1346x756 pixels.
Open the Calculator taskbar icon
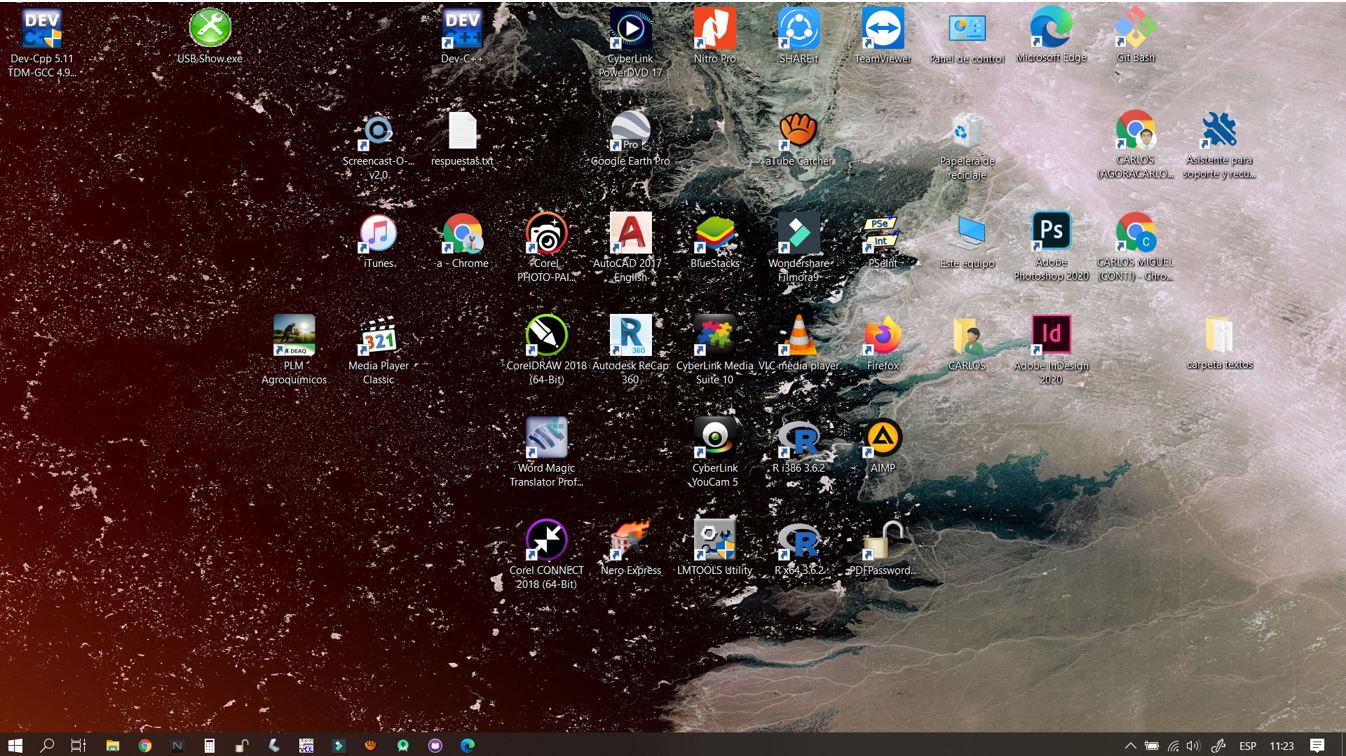(209, 745)
